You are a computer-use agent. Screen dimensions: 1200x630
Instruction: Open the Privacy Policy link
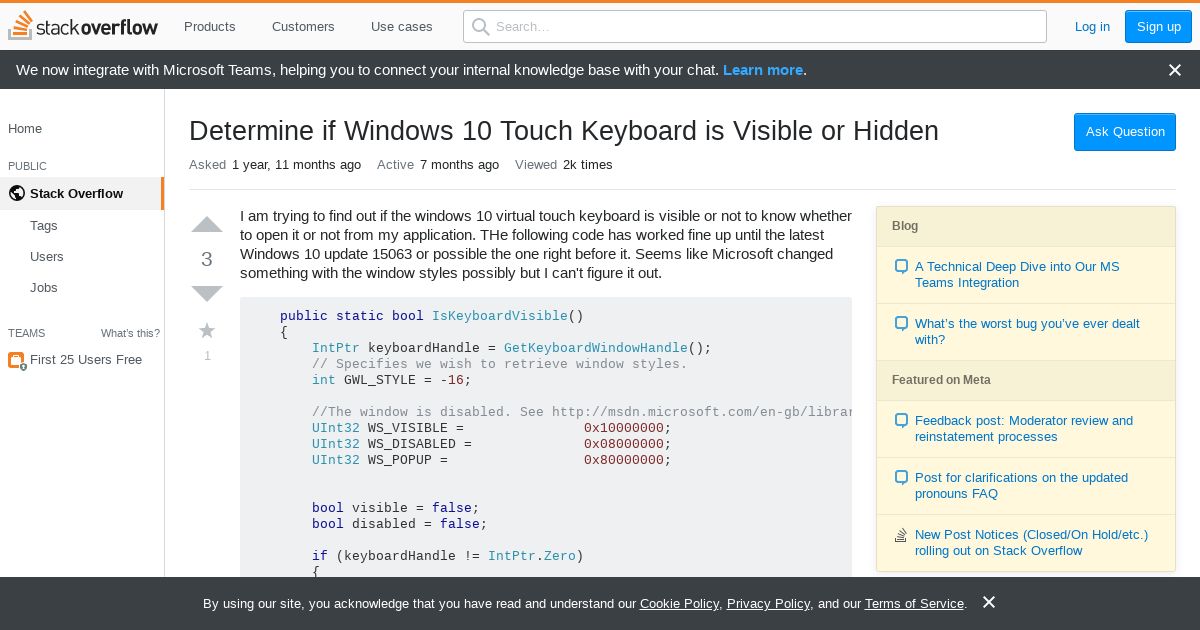768,604
